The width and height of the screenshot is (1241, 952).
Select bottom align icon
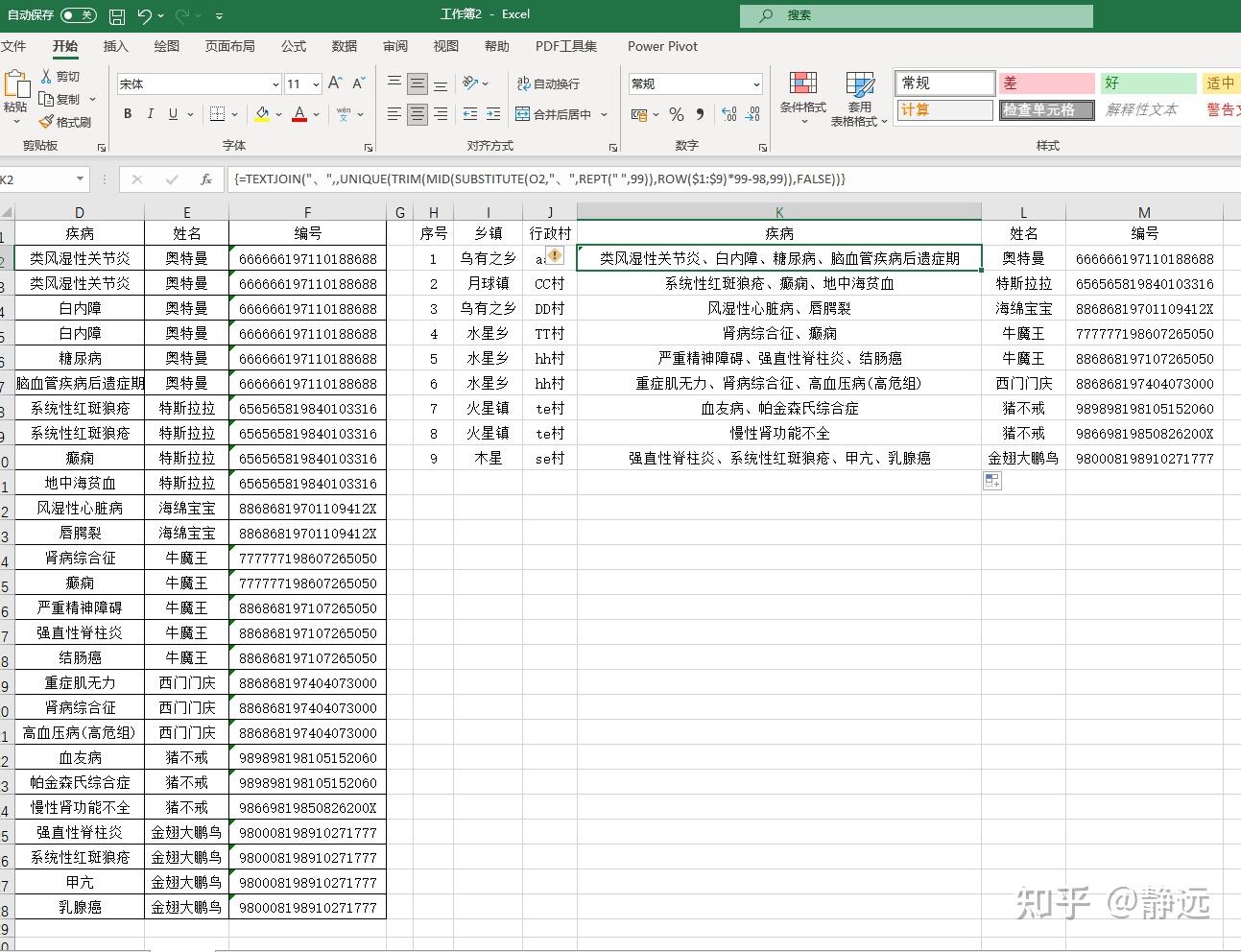(x=441, y=83)
